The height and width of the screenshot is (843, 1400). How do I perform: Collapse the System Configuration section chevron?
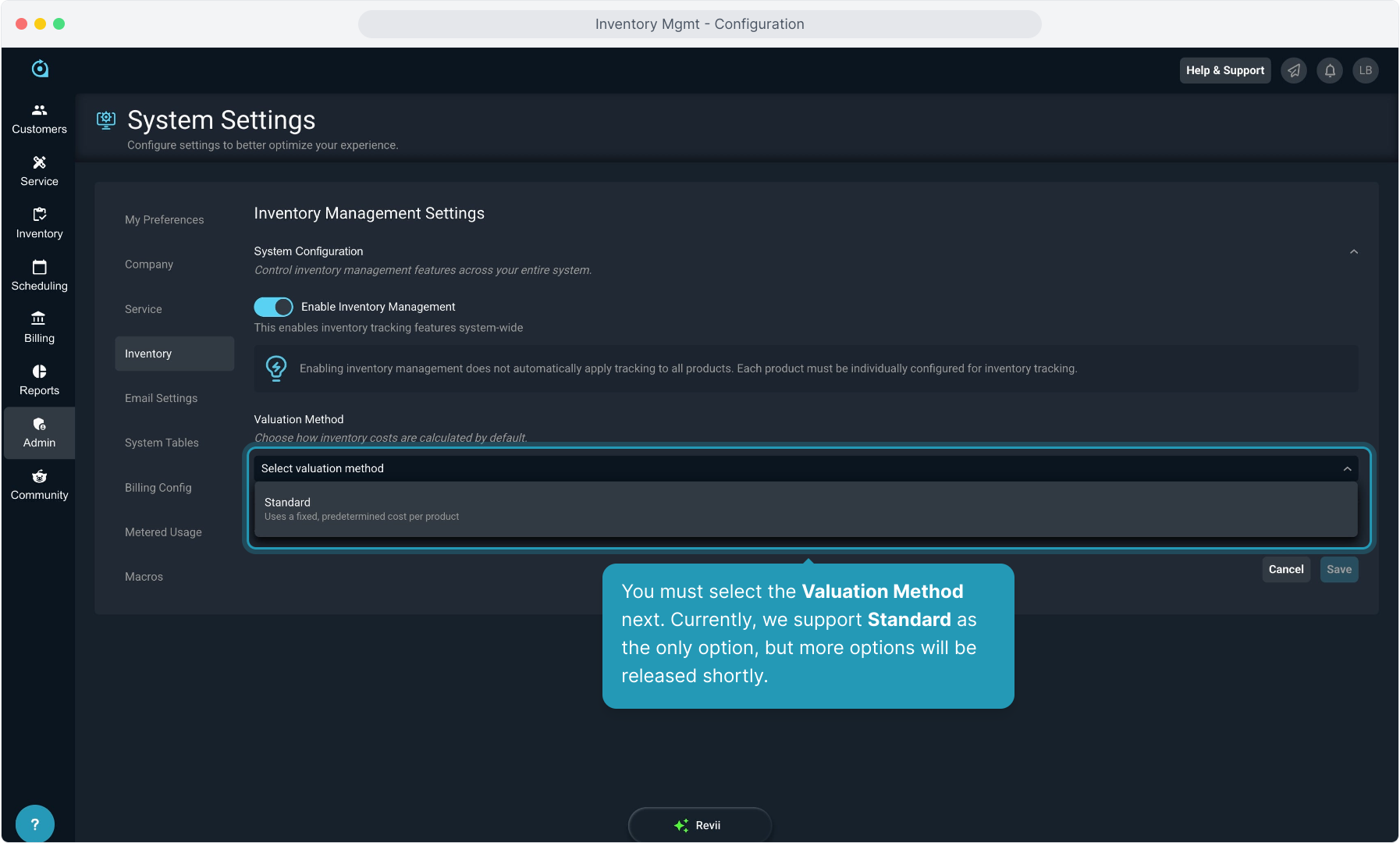point(1354,251)
